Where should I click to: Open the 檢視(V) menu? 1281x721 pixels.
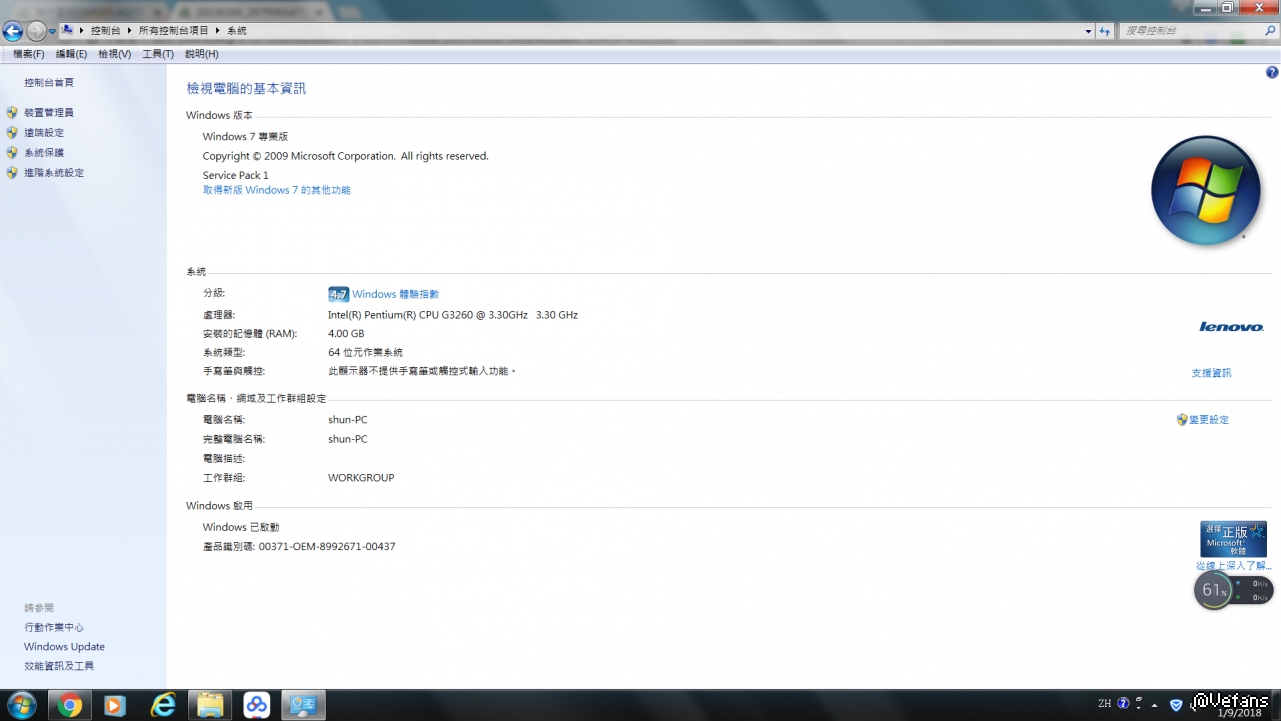point(115,54)
